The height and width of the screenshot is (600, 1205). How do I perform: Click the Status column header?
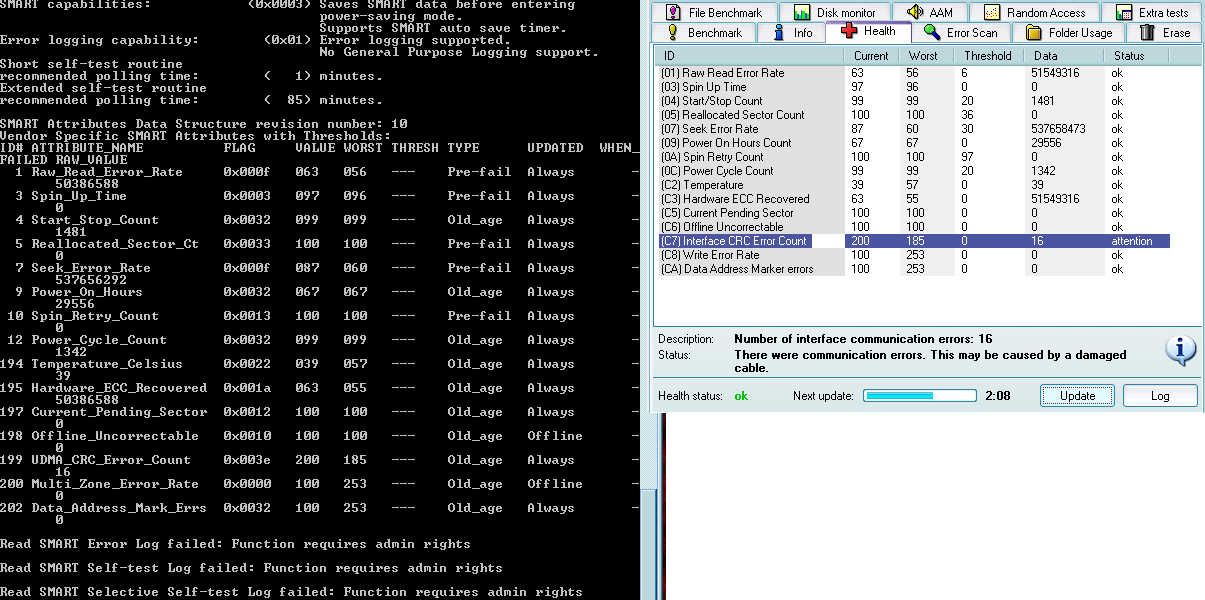tap(1130, 56)
